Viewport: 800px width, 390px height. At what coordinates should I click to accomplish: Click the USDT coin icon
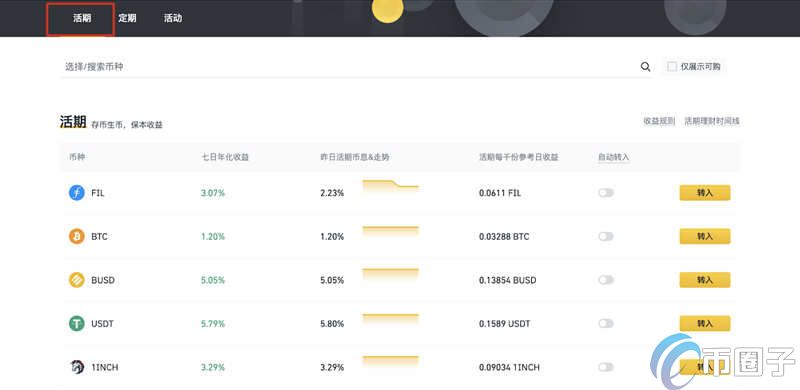click(77, 324)
